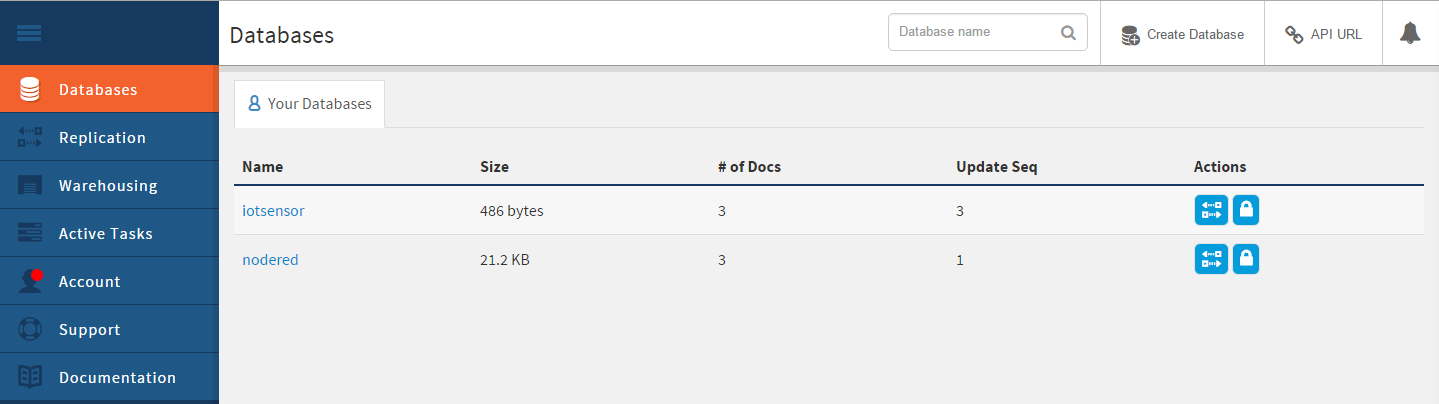The width and height of the screenshot is (1439, 404).
Task: Go to Warehousing in the sidebar
Action: click(109, 185)
